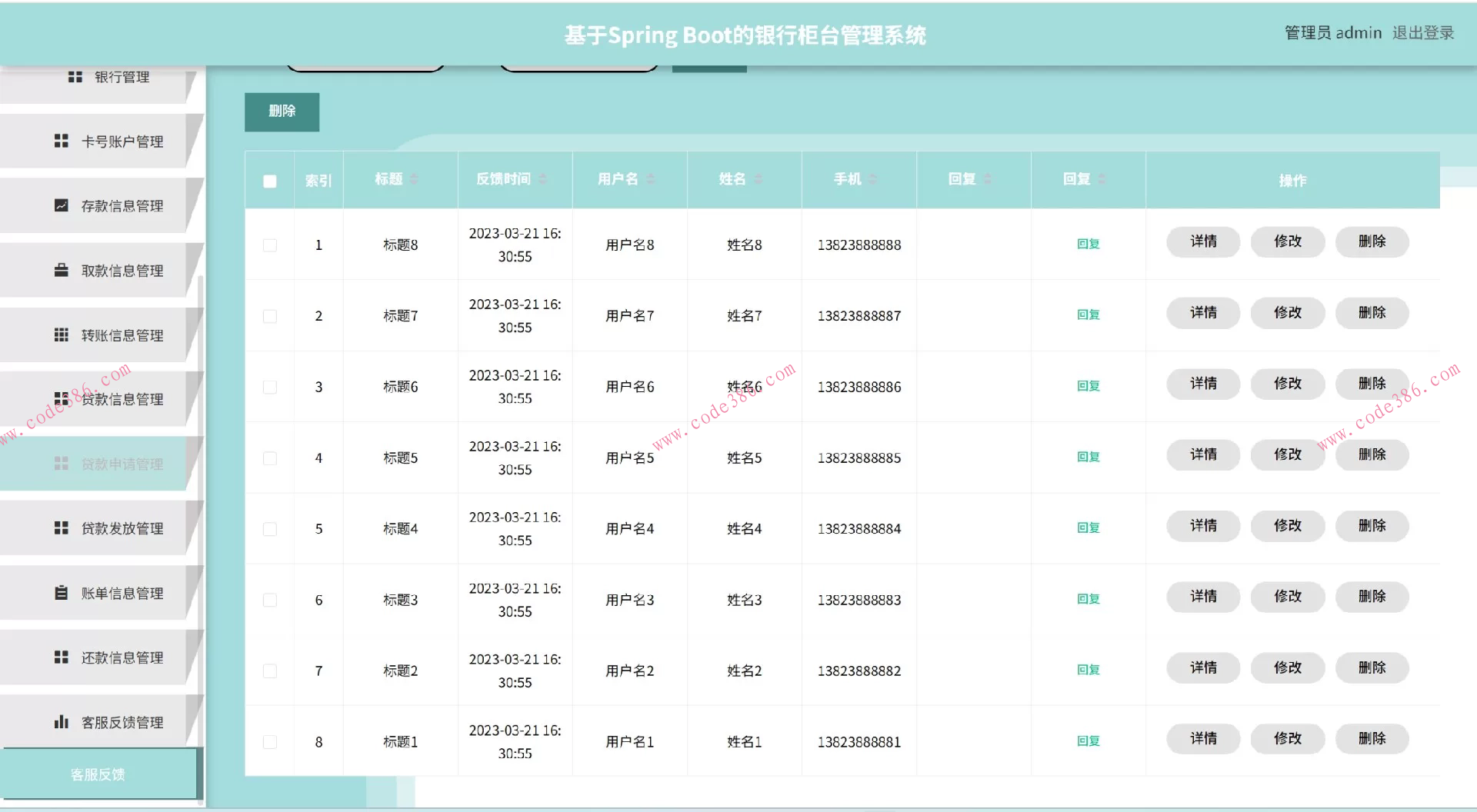Click 退出登录 to log out

[1424, 32]
